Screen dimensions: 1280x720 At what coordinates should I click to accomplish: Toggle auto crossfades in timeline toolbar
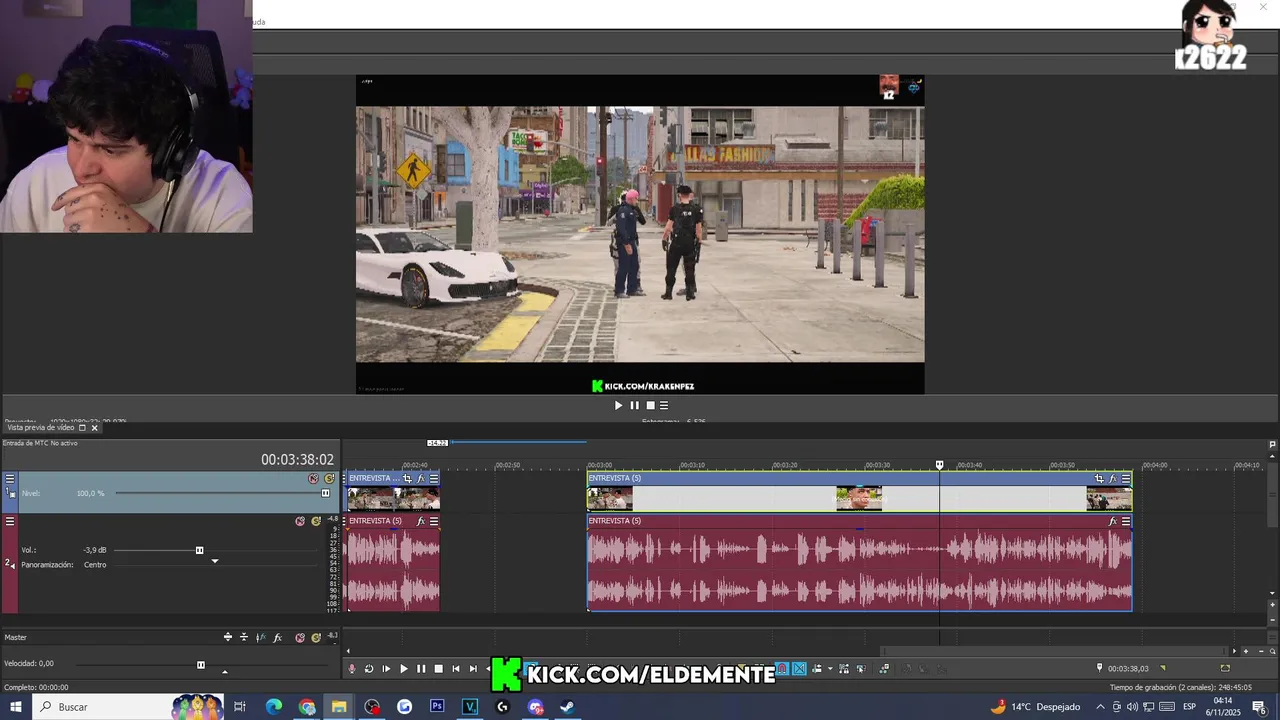click(x=799, y=669)
